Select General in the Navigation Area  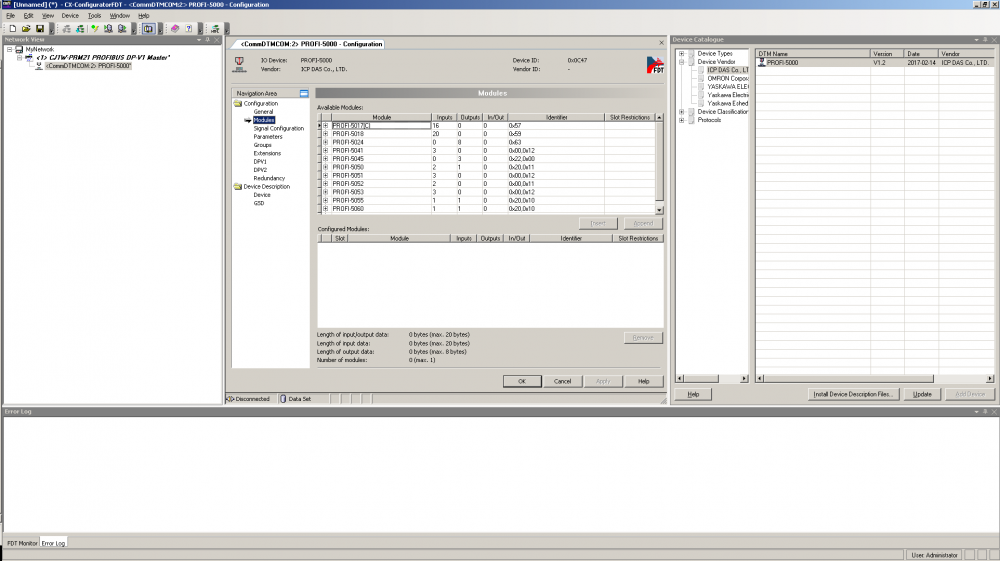[263, 112]
